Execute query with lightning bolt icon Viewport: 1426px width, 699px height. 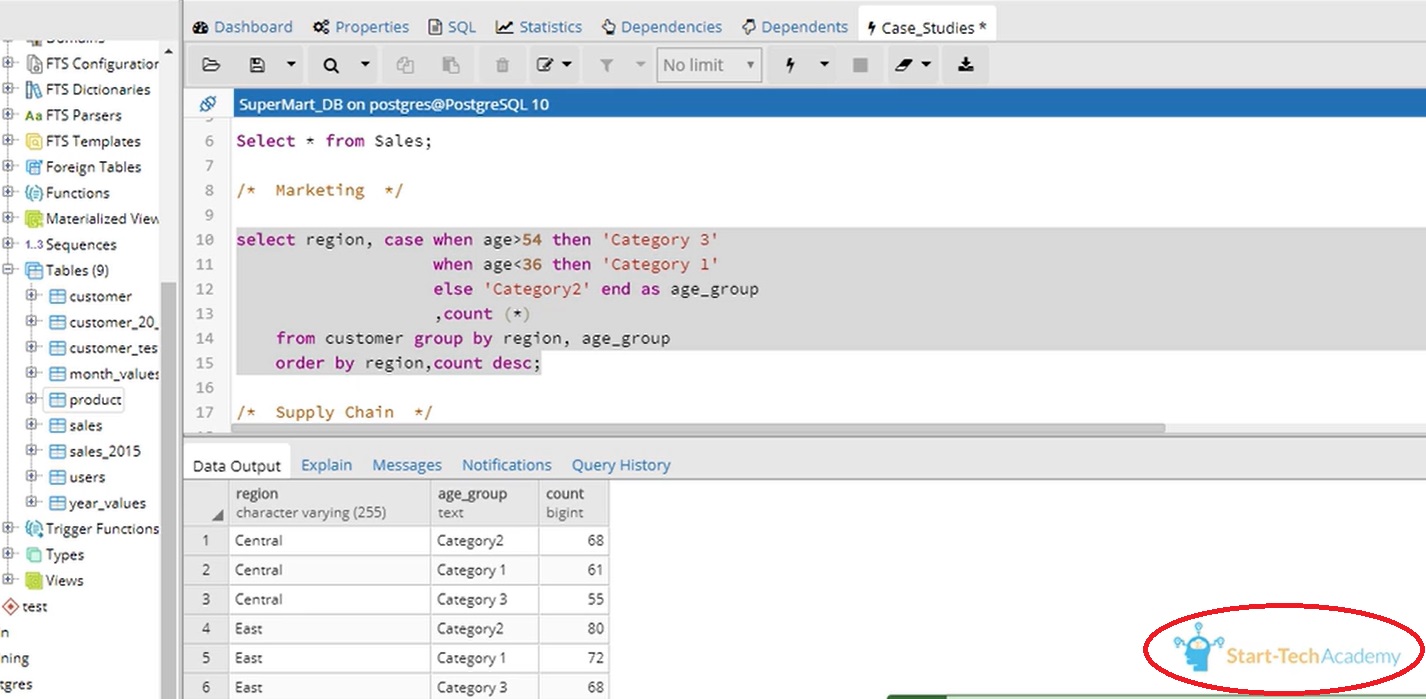[791, 65]
